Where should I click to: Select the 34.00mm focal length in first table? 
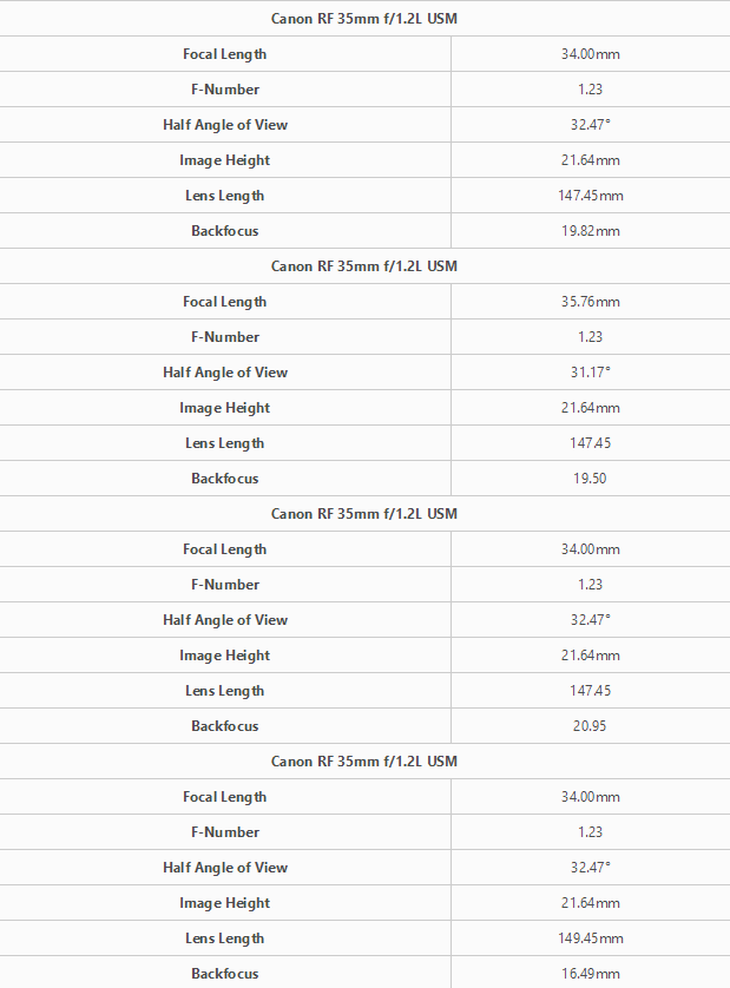pyautogui.click(x=590, y=54)
